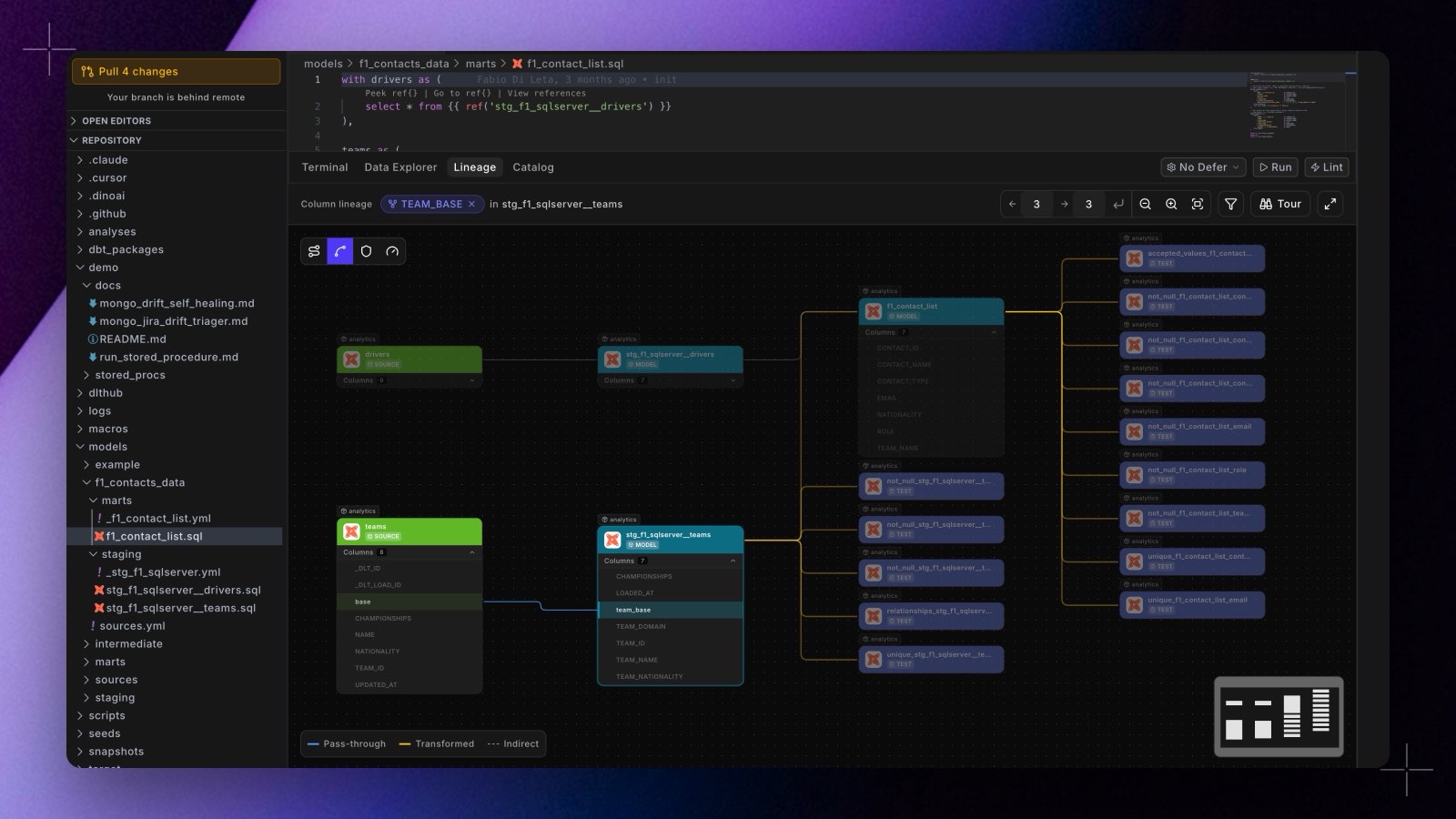Click the downstream depth input next to return arrow
1456x819 pixels.
pyautogui.click(x=1088, y=204)
